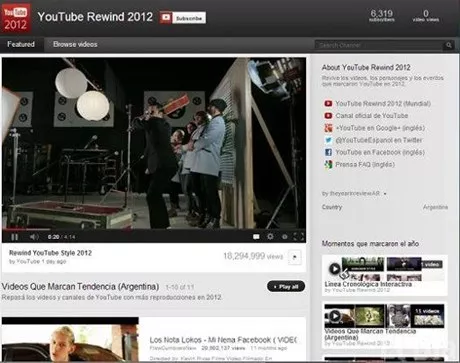Mute the video with the speaker icon
The image size is (460, 363).
[34, 237]
